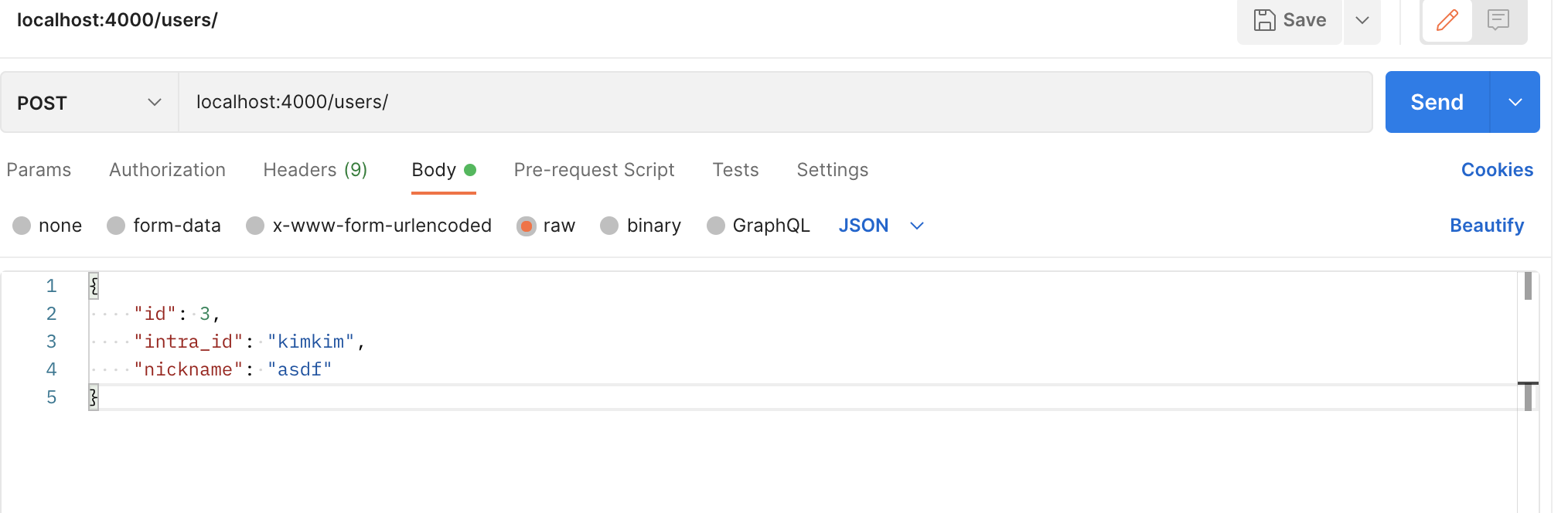Open the Pre-request Script tab
This screenshot has height=513, width=1568.
[x=594, y=170]
